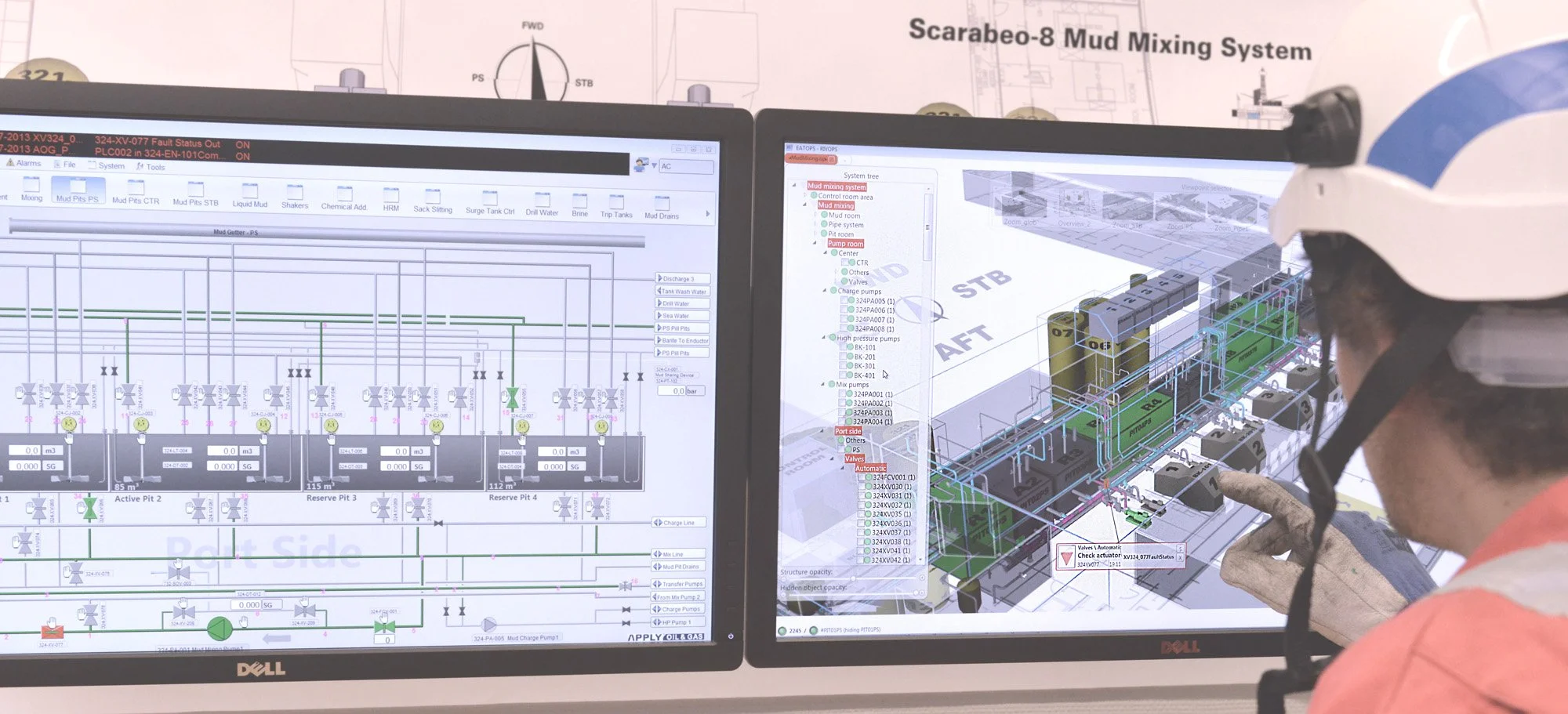The image size is (1568, 714).
Task: Select agitator 324-CJ-005 on Reserve Pit 3
Action: pos(330,425)
